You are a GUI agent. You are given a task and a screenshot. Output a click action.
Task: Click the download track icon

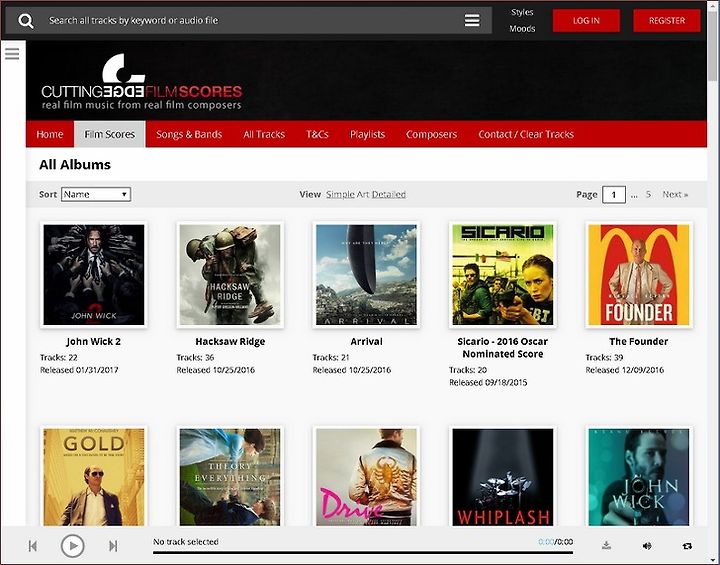[x=606, y=546]
